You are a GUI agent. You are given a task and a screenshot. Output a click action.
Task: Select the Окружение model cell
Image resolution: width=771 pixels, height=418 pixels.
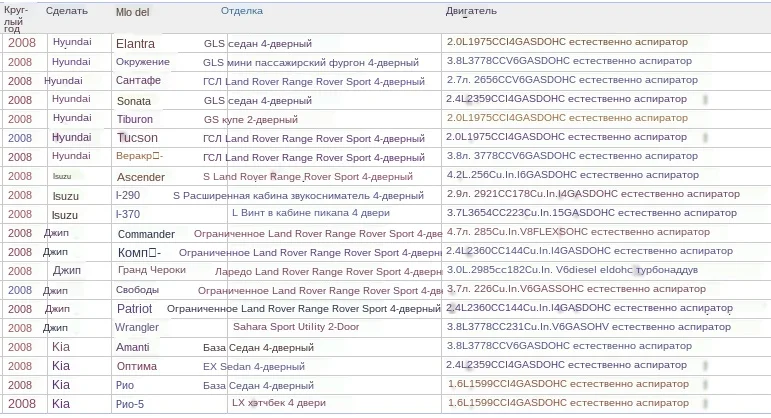(x=143, y=62)
